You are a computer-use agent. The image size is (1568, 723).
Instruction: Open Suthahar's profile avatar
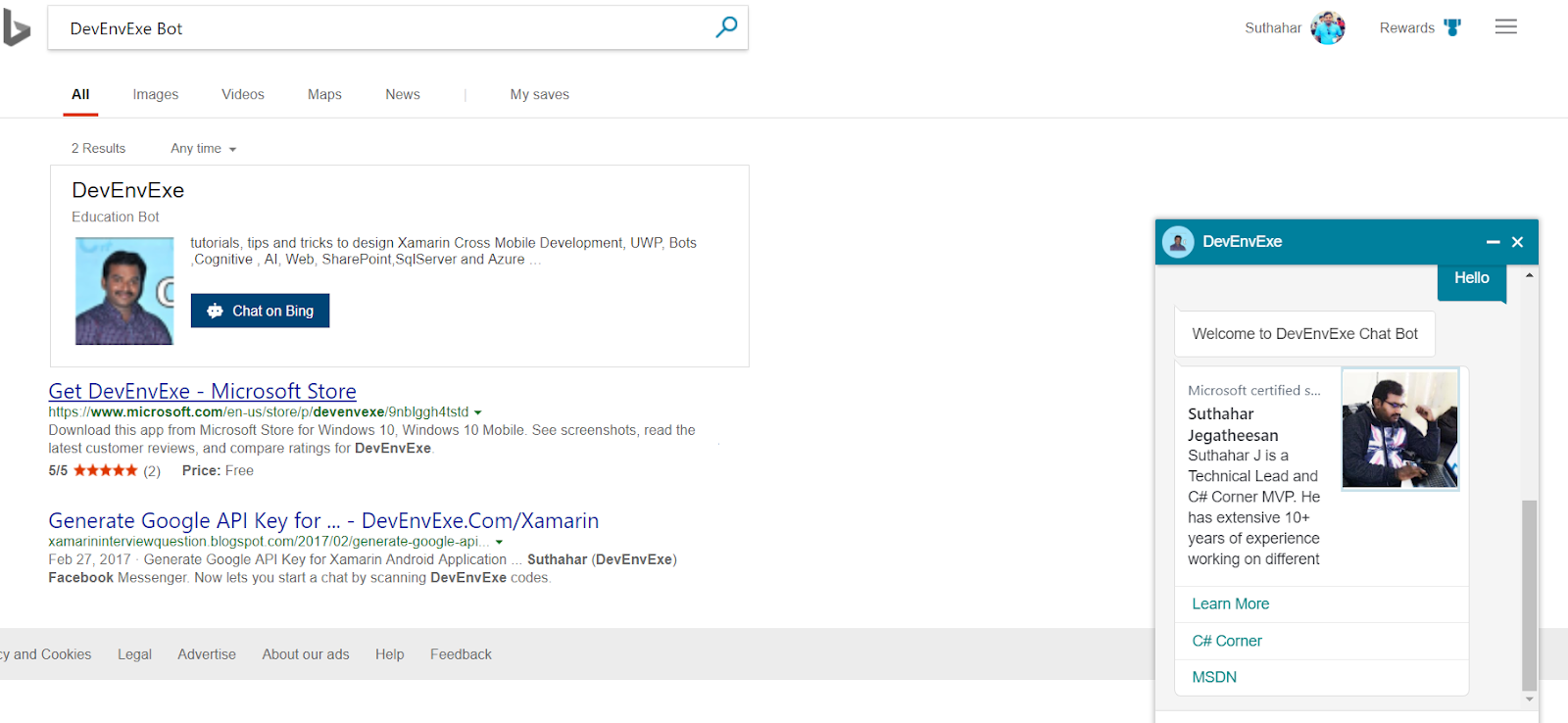pos(1328,27)
